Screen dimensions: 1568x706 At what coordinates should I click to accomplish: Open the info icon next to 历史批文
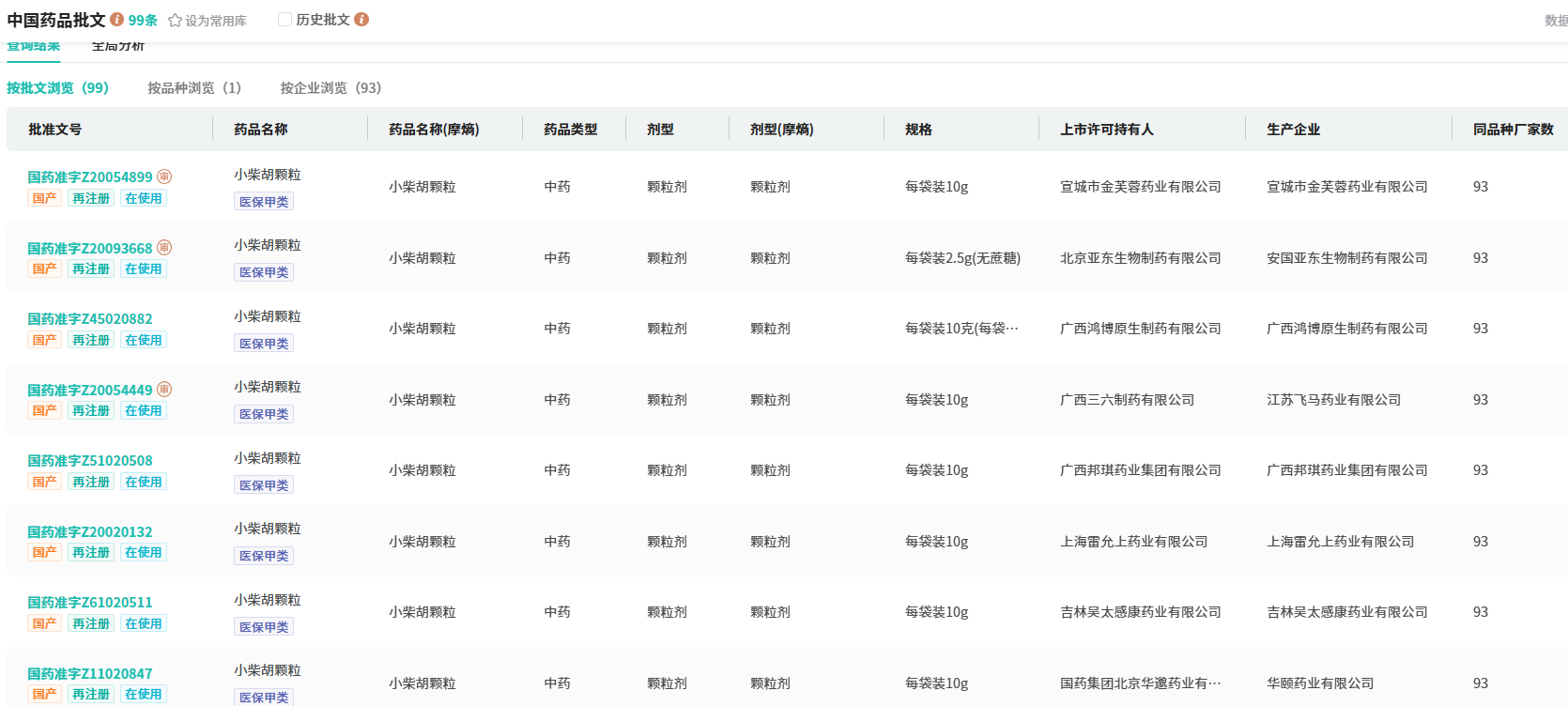[361, 20]
